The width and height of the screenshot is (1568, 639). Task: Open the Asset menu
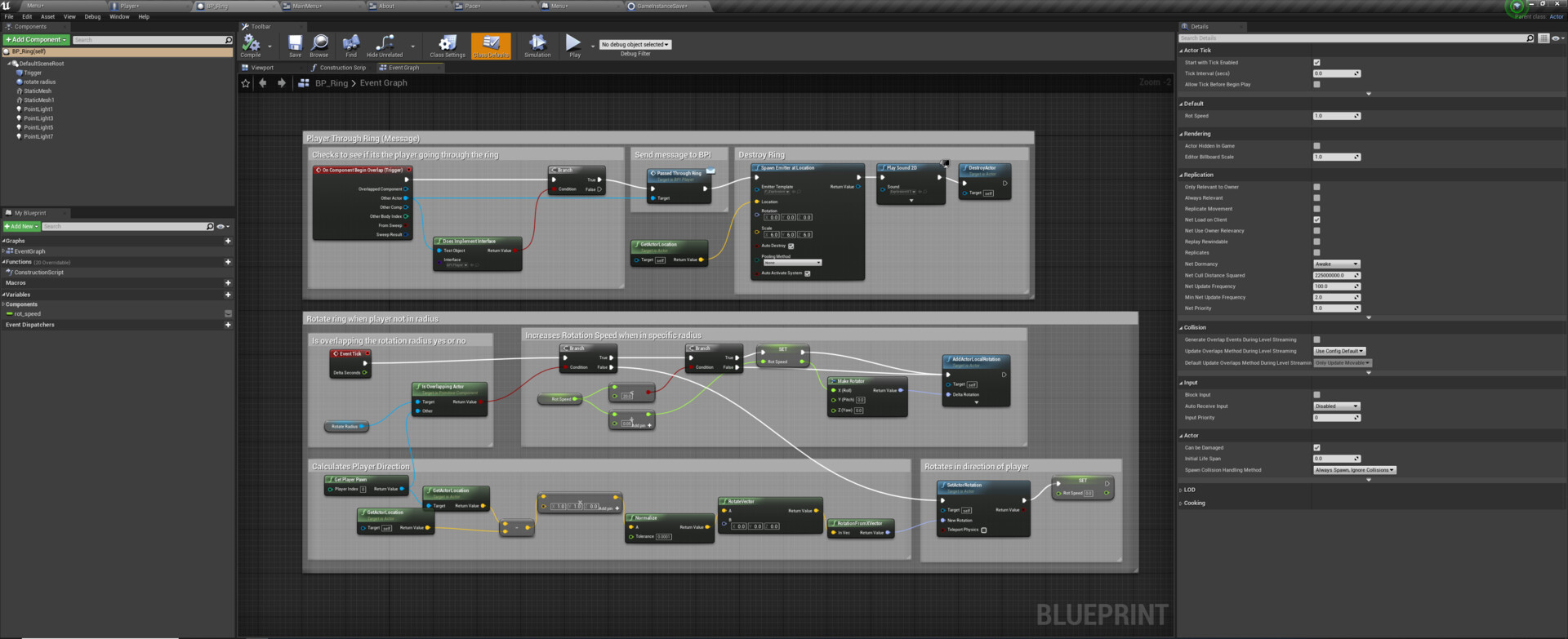(x=48, y=16)
